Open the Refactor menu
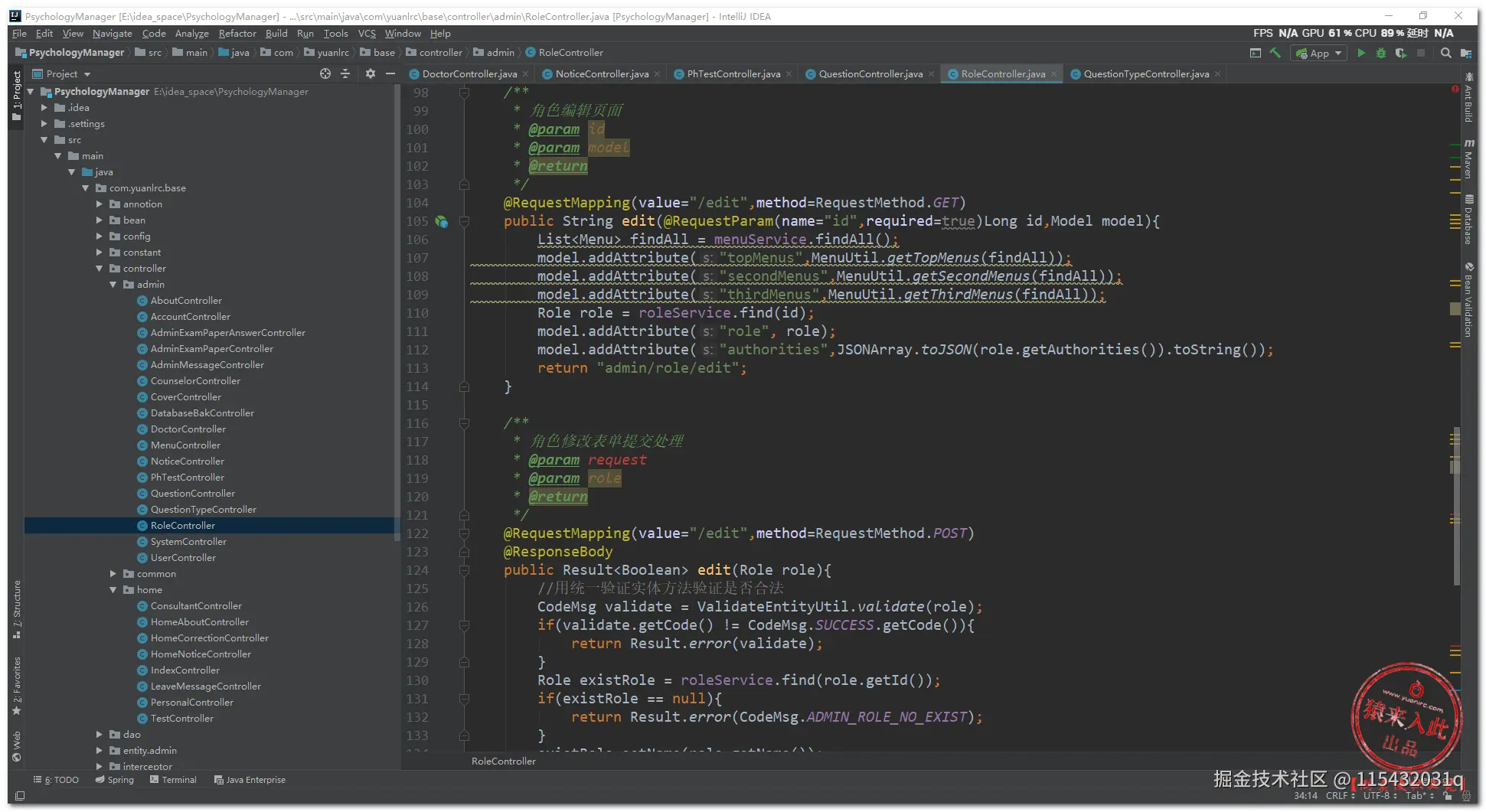Screen dimensions: 1486x812 [237, 34]
